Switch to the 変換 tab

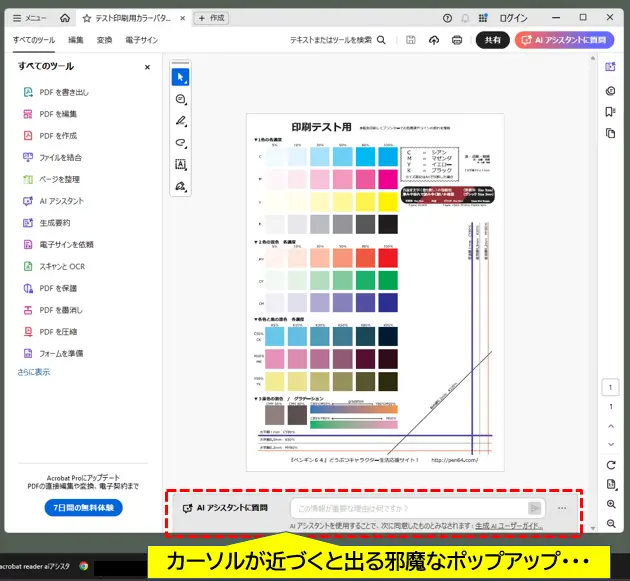pos(104,40)
